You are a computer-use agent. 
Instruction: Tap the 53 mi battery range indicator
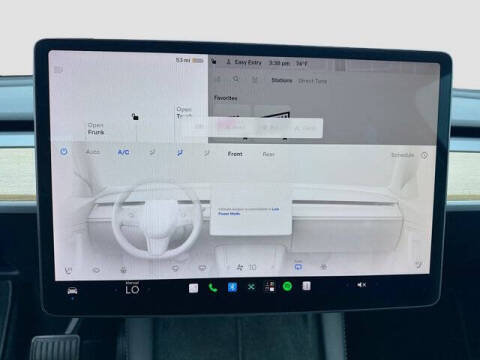(189, 60)
